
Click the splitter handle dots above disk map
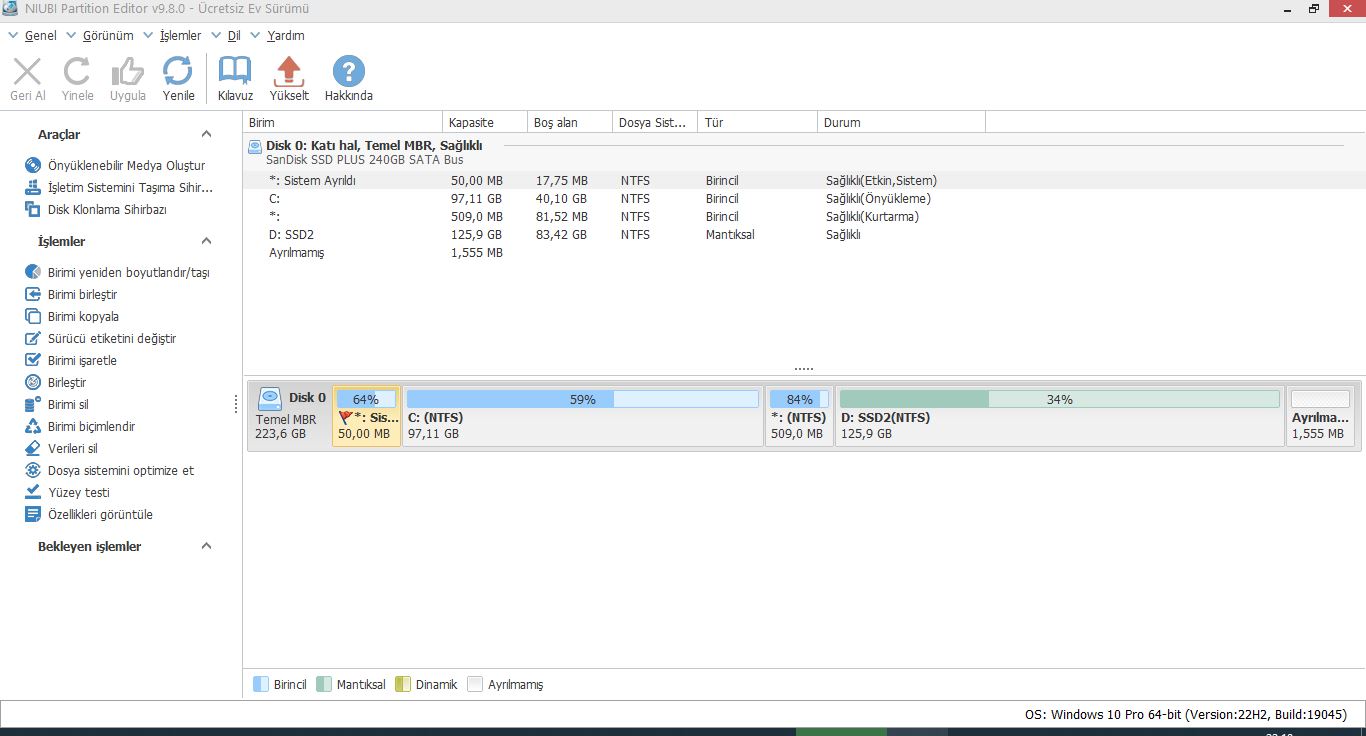tap(804, 368)
